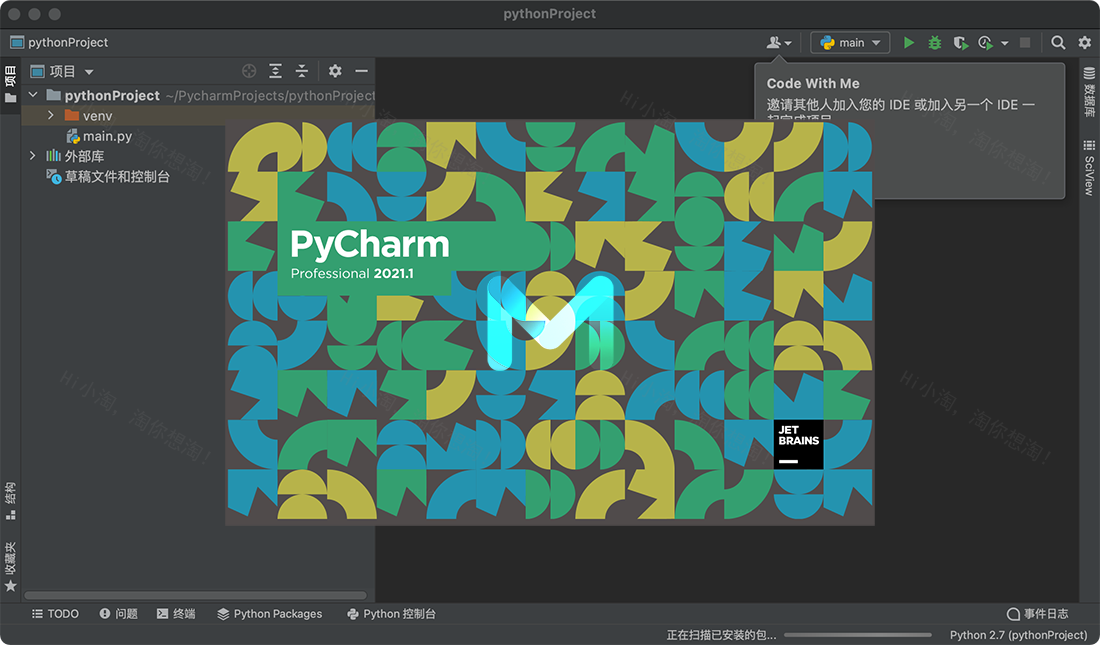1100x645 pixels.
Task: Select the 外部库 libraries icon
Action: click(x=53, y=156)
